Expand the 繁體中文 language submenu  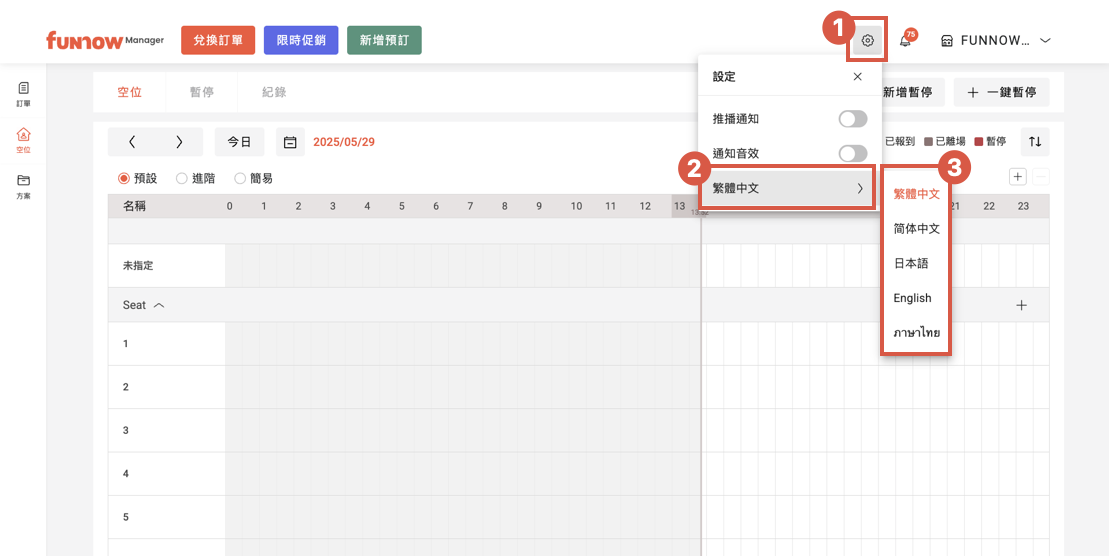coord(787,188)
